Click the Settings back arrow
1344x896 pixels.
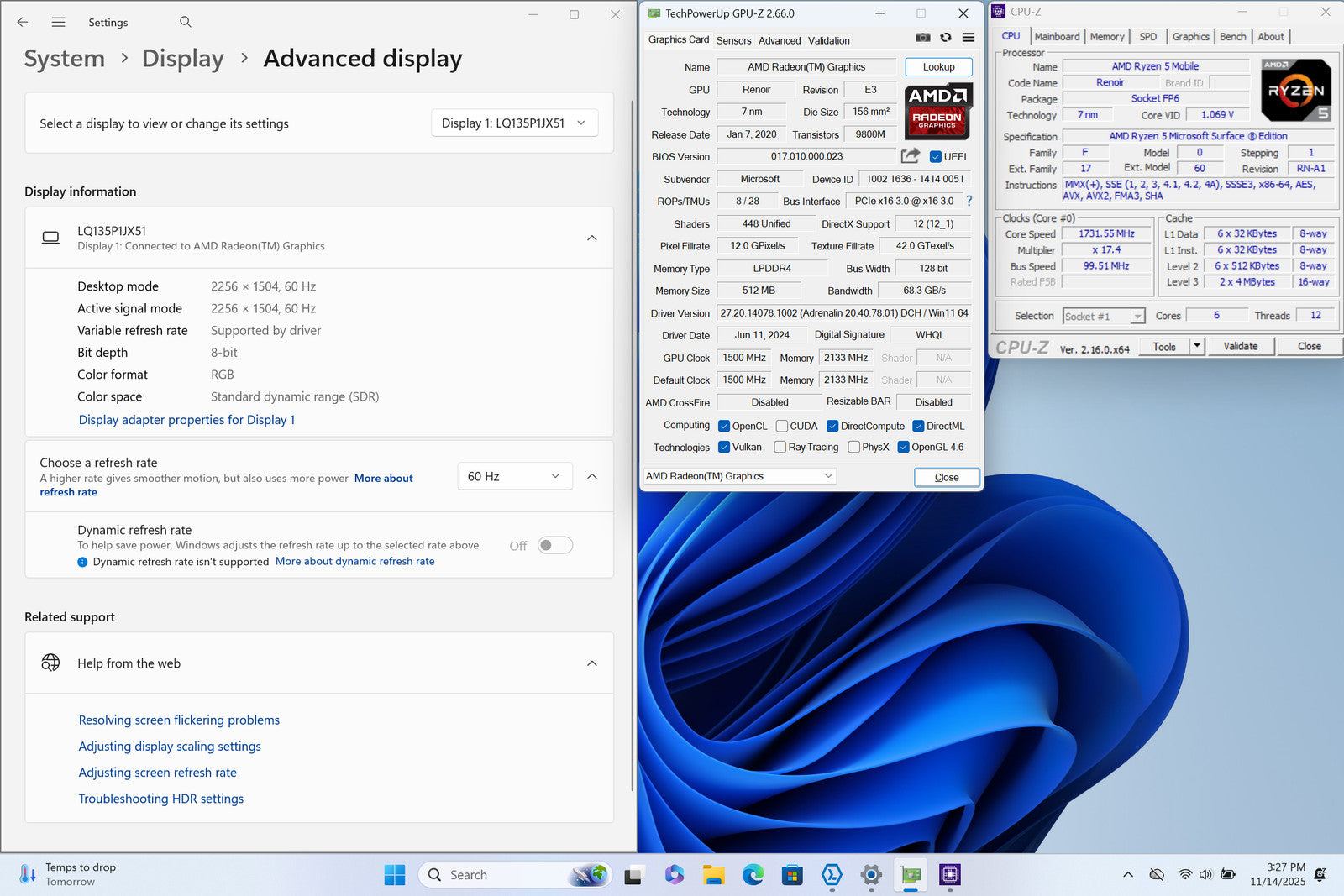(x=23, y=23)
